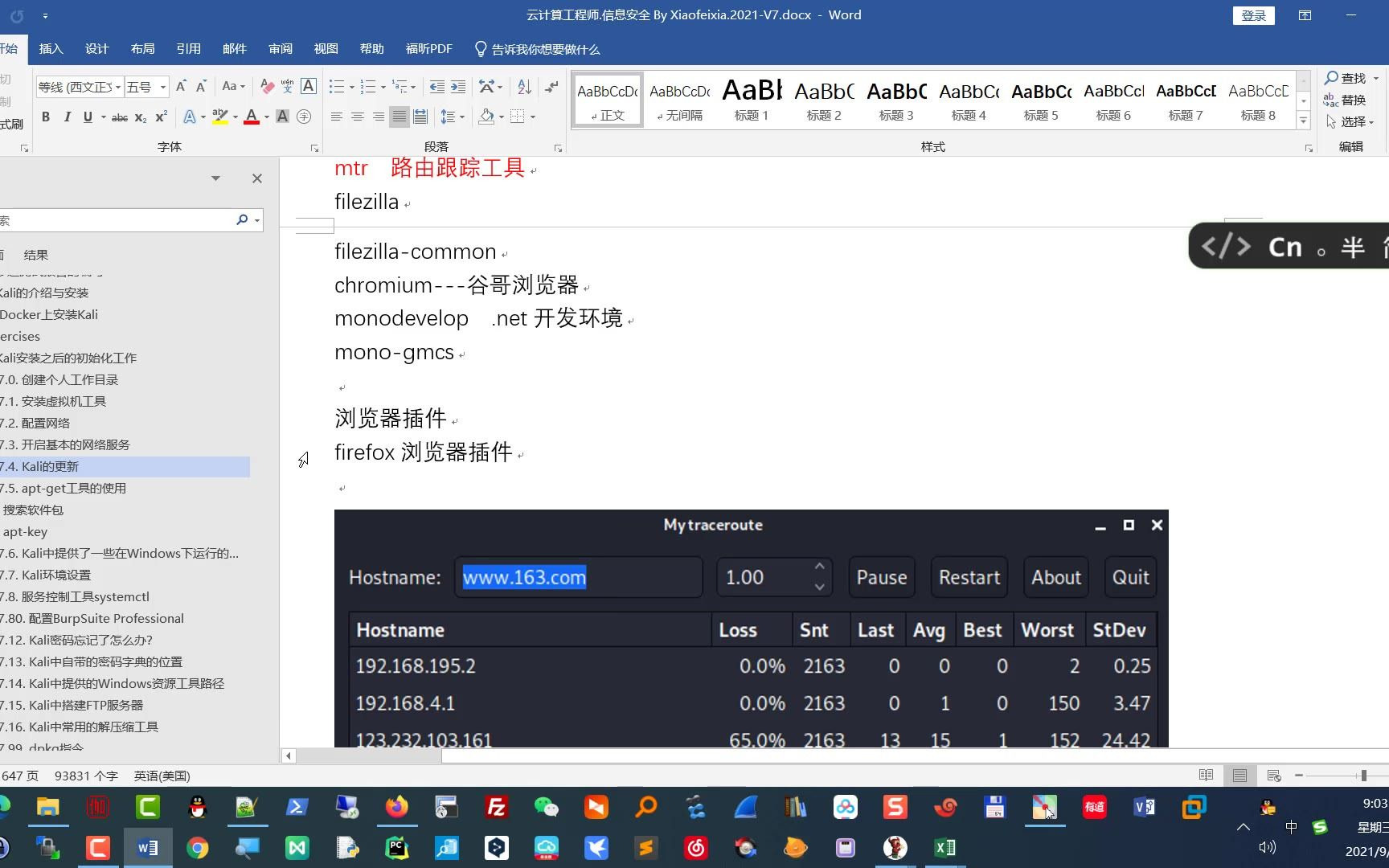The image size is (1389, 868).
Task: Open the font size dropdown
Action: pyautogui.click(x=147, y=87)
